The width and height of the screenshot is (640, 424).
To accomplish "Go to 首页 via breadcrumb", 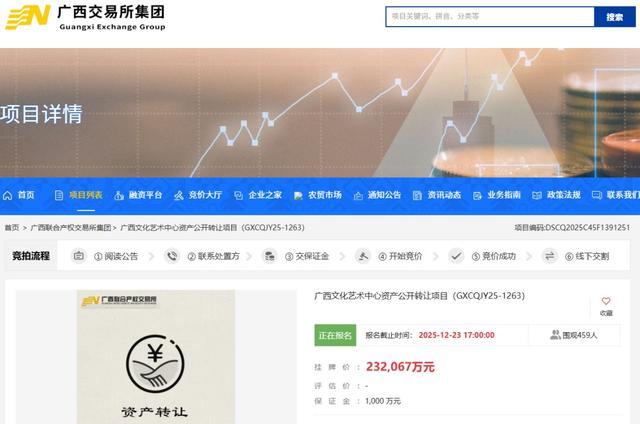I will click(12, 228).
